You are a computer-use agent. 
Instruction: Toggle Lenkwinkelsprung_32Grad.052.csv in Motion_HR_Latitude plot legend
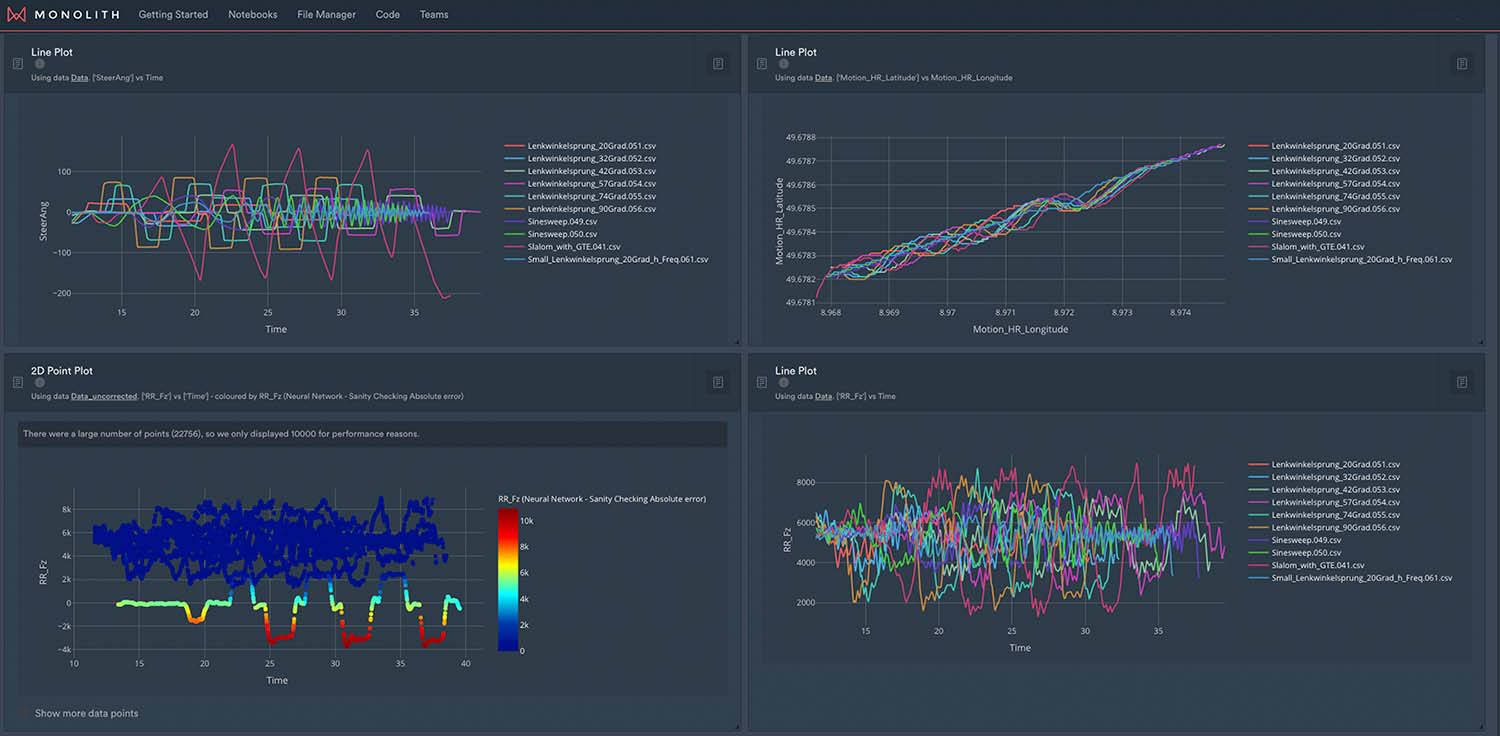pyautogui.click(x=1324, y=159)
